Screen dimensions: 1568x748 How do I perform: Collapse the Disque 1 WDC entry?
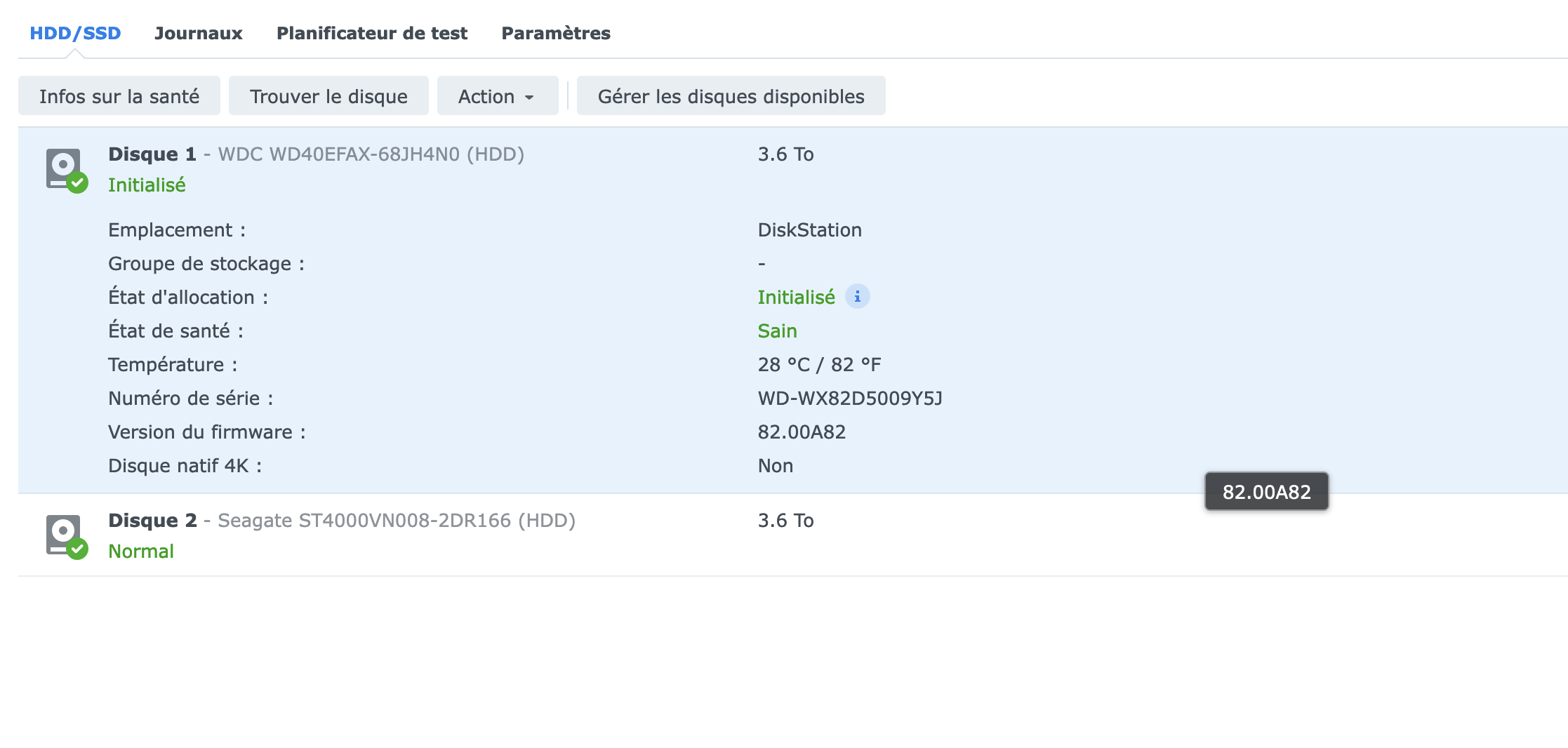pyautogui.click(x=792, y=169)
